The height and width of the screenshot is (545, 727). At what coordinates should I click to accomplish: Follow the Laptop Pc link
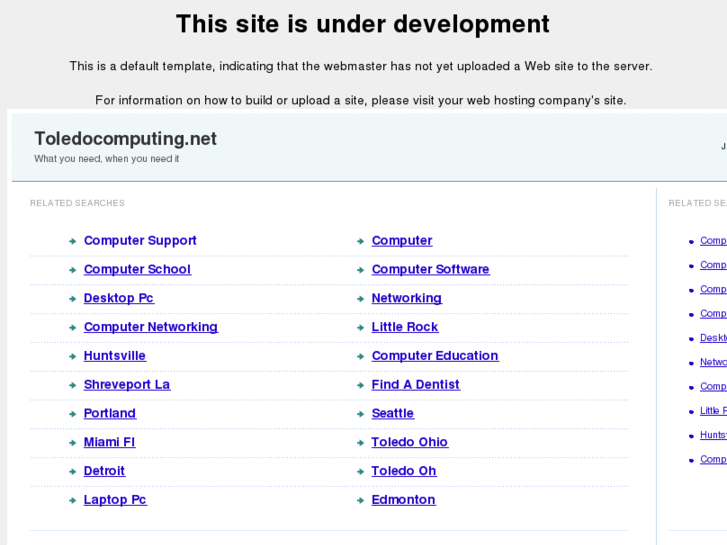(x=115, y=500)
